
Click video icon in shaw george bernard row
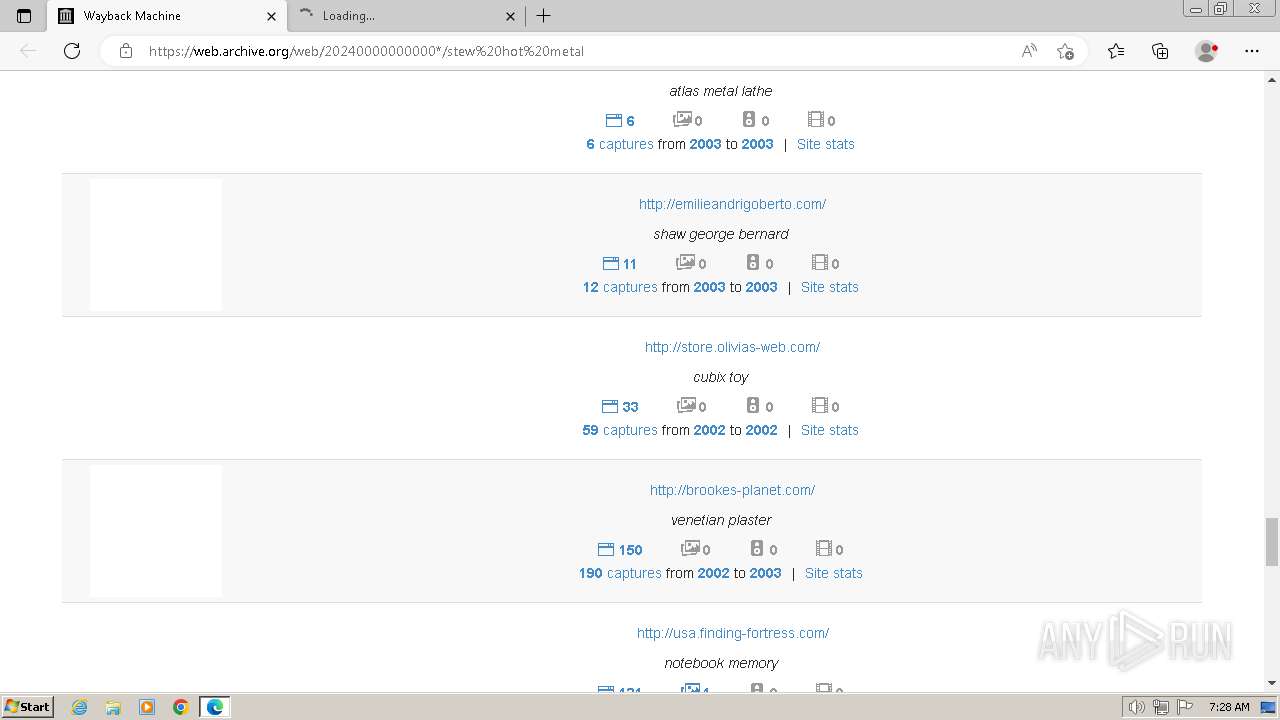click(x=819, y=262)
